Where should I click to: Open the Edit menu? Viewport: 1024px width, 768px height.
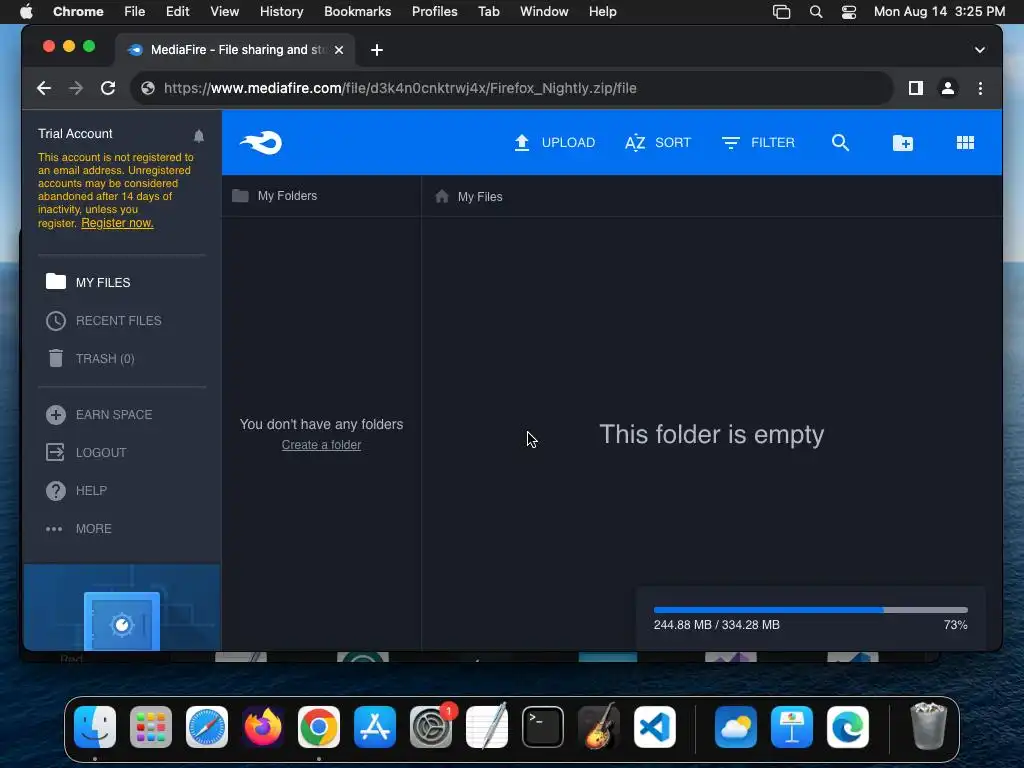(177, 12)
